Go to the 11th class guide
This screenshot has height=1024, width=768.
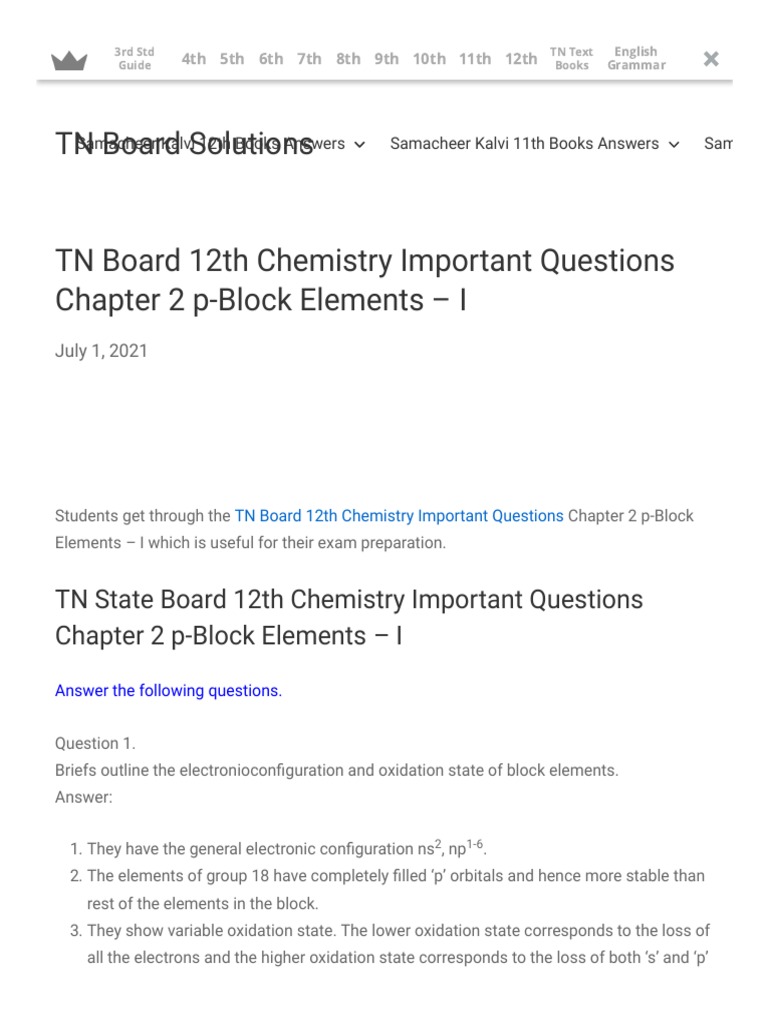coord(475,59)
